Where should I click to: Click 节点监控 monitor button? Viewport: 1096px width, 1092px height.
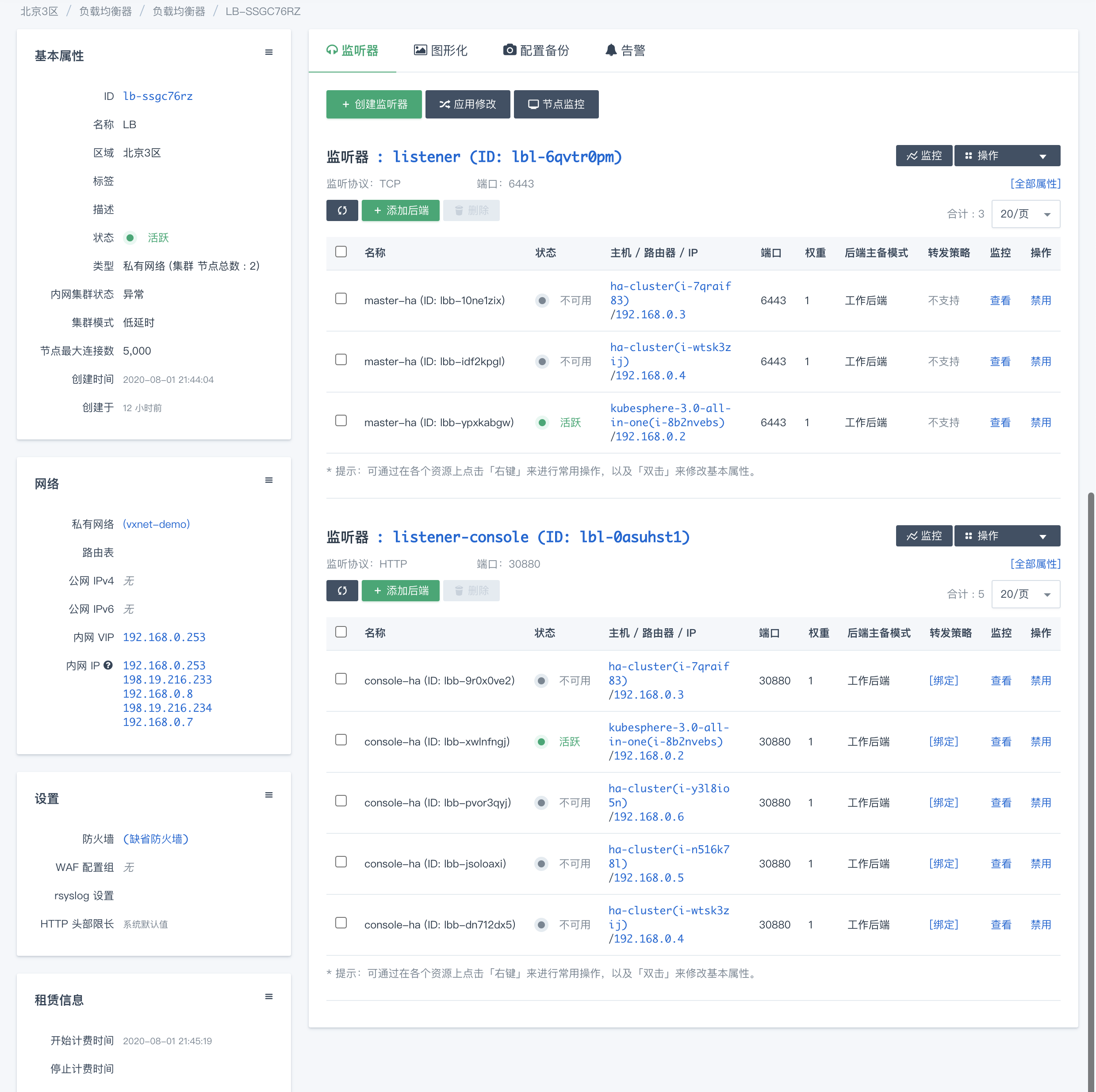pyautogui.click(x=556, y=104)
